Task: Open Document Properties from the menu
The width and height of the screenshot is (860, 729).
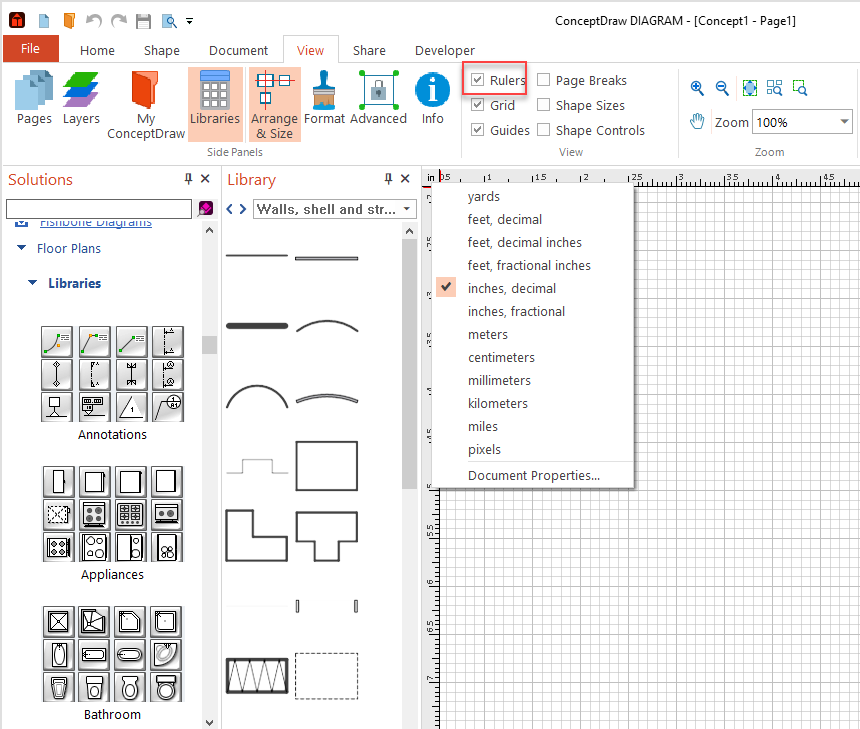Action: [x=533, y=475]
